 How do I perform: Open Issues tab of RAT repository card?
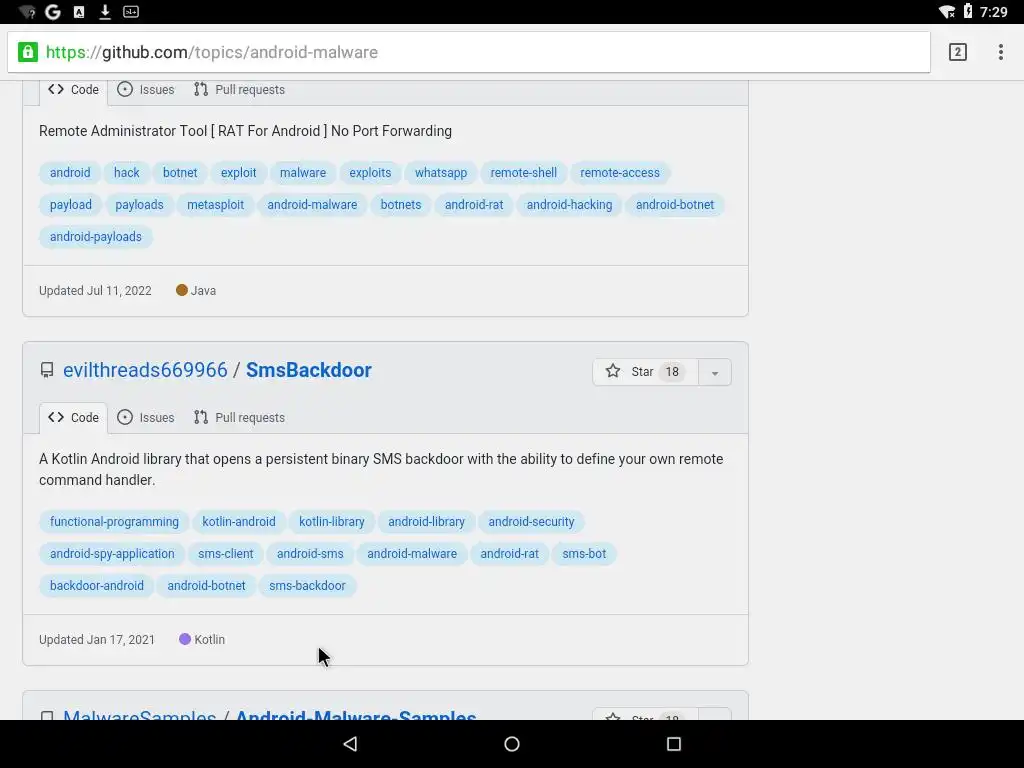[x=146, y=89]
